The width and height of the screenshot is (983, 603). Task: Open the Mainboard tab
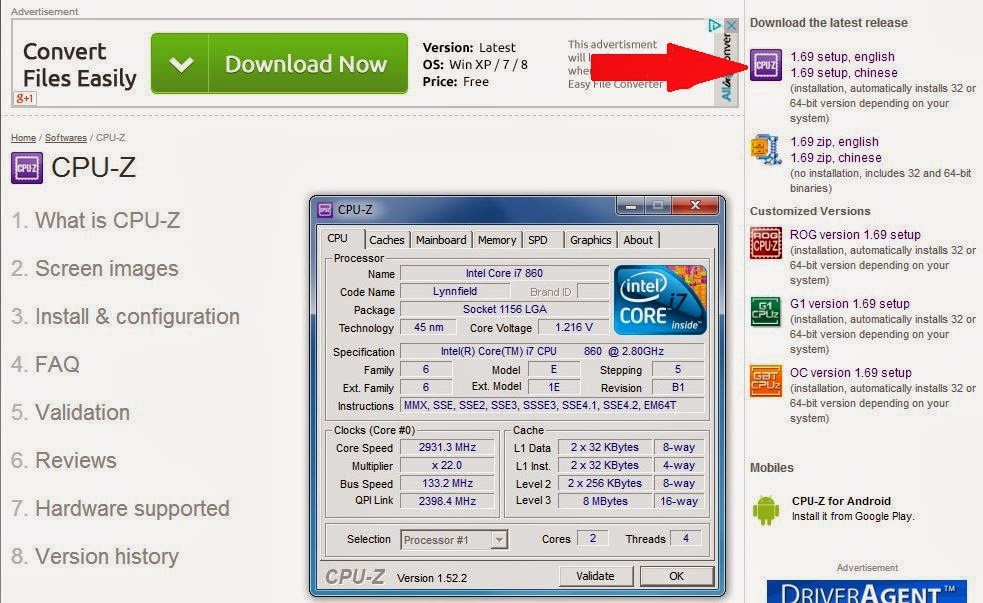click(441, 240)
